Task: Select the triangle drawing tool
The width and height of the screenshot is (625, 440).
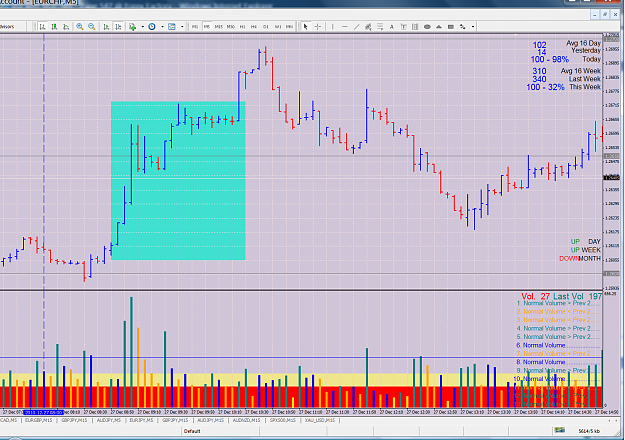Action: [x=439, y=27]
